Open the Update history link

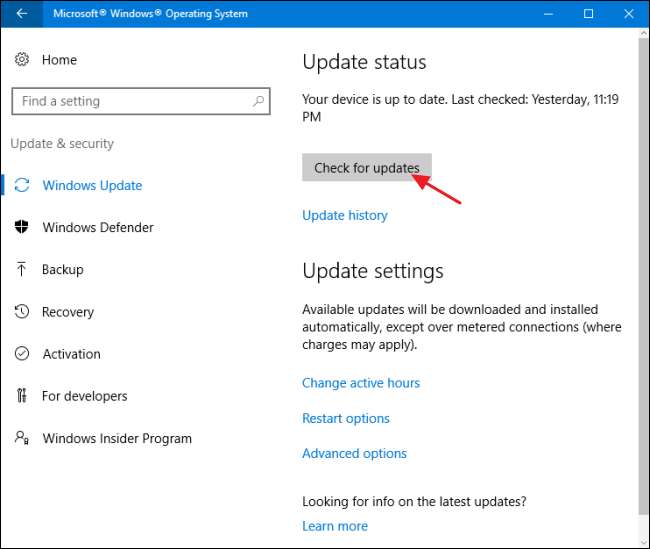(344, 215)
